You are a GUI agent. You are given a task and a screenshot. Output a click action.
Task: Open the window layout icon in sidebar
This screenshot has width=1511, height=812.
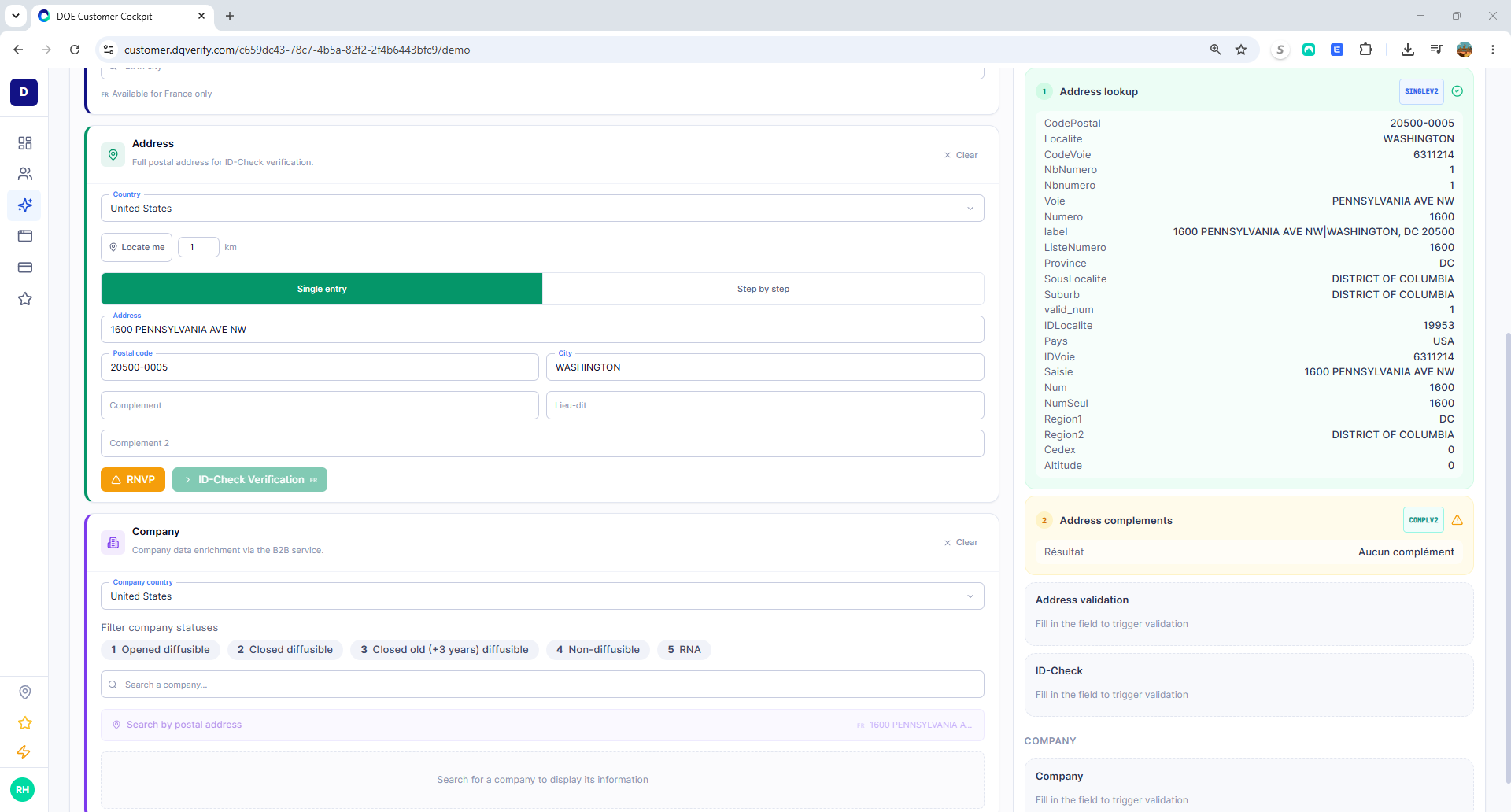24,236
